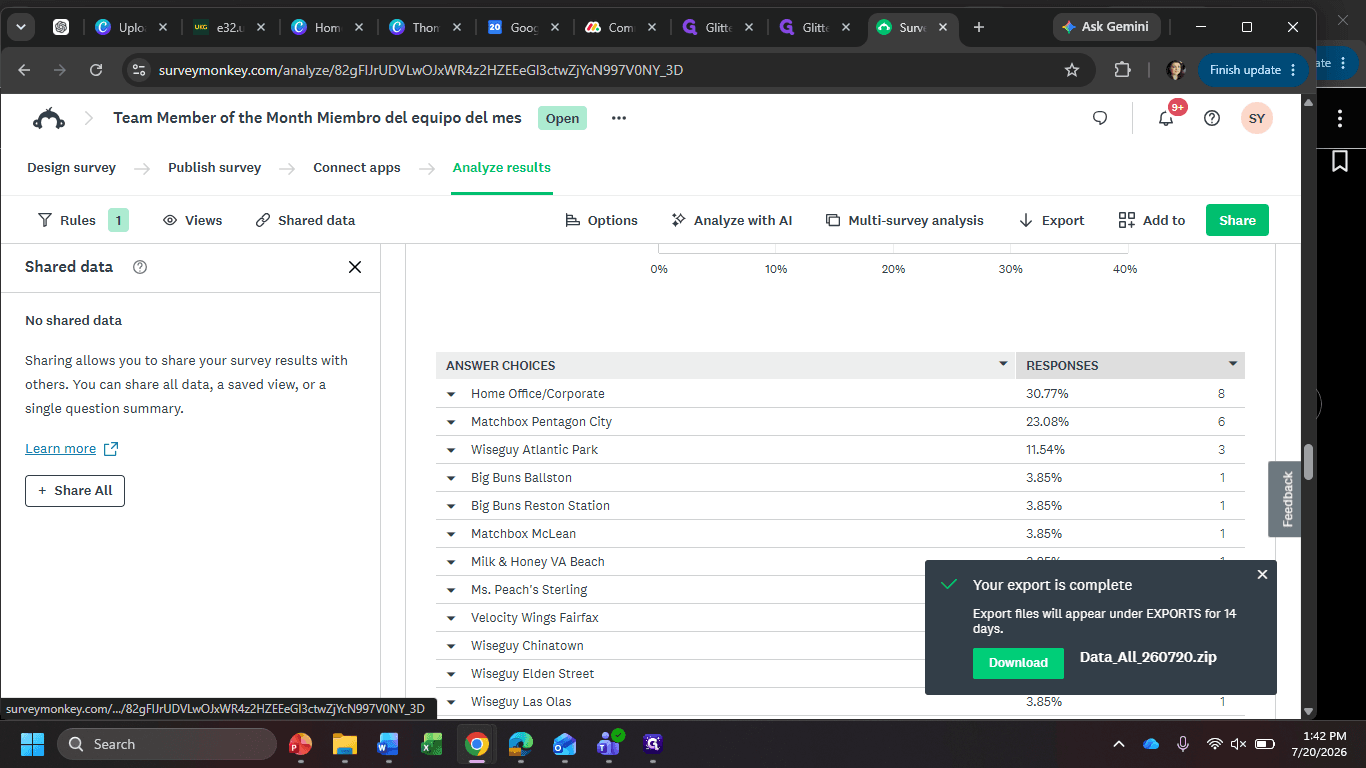1366x768 pixels.
Task: Open the vertical Feedback tab
Action: pos(1285,499)
